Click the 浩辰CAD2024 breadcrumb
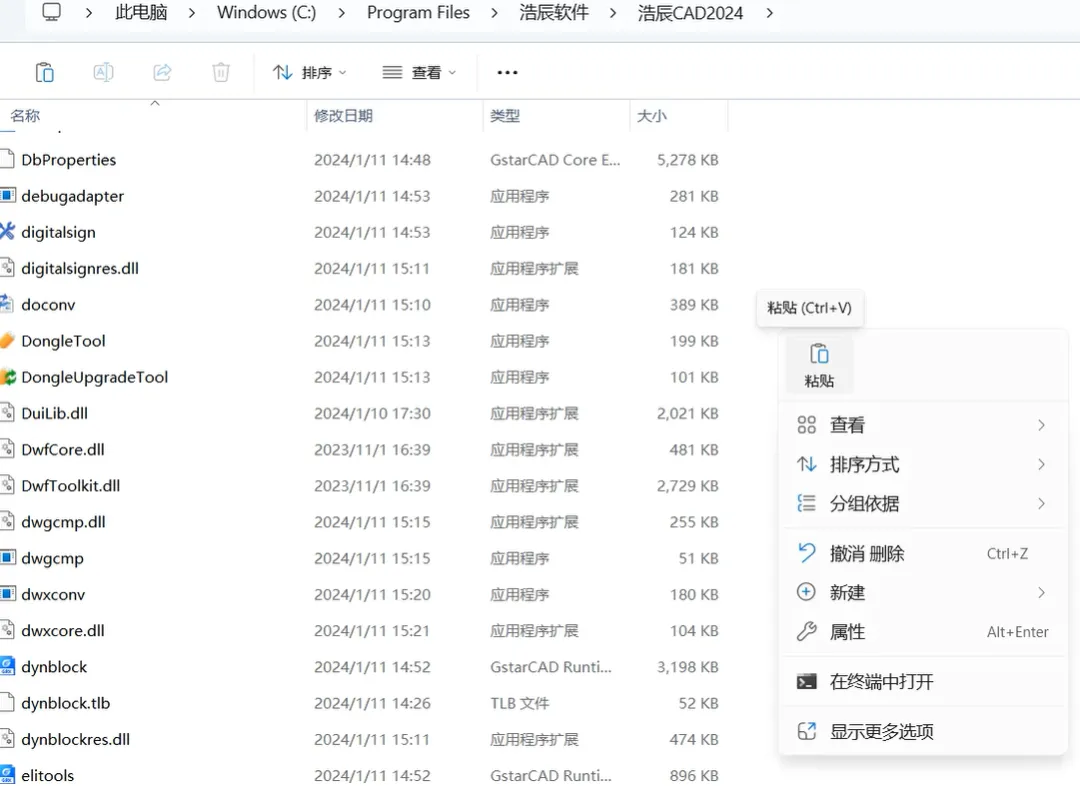 (690, 12)
